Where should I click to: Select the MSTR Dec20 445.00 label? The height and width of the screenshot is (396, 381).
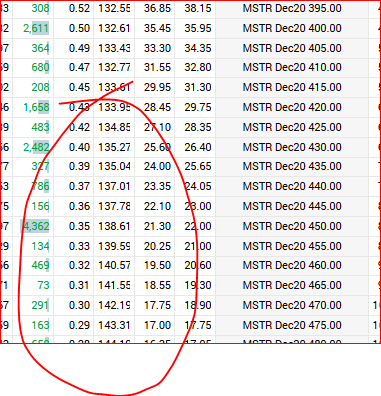tap(292, 206)
